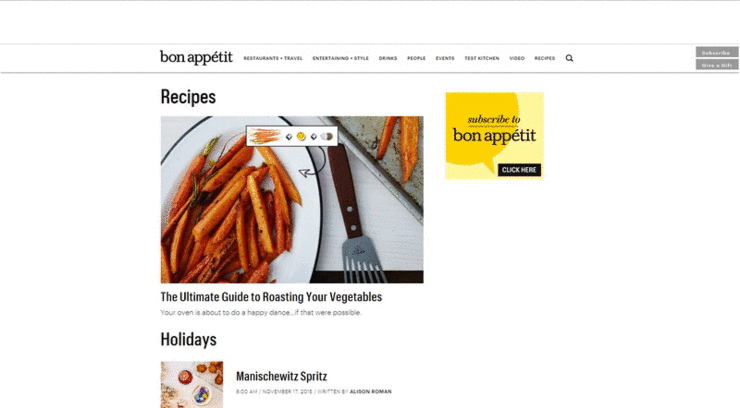740x408 pixels.
Task: Open the Restaurants + Travel menu
Action: 273,58
